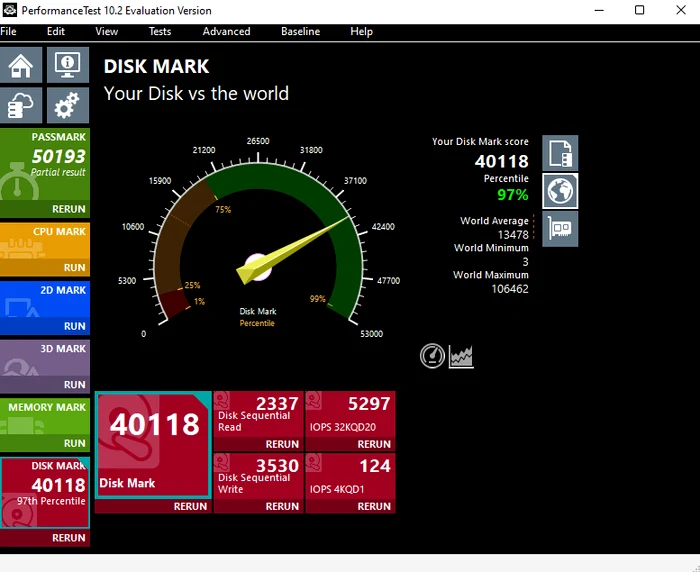700x572 pixels.
Task: Select the IOPS 4KQD1 124 tile
Action: tap(350, 476)
